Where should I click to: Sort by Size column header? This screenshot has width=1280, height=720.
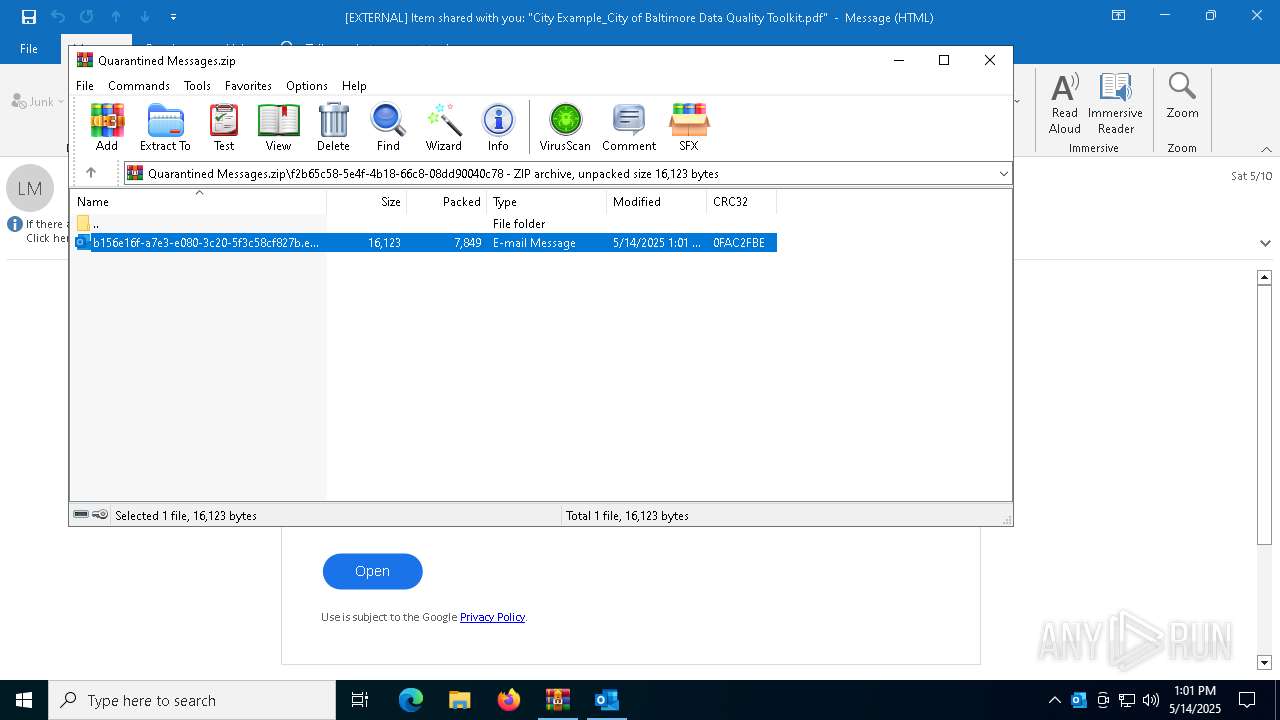367,202
